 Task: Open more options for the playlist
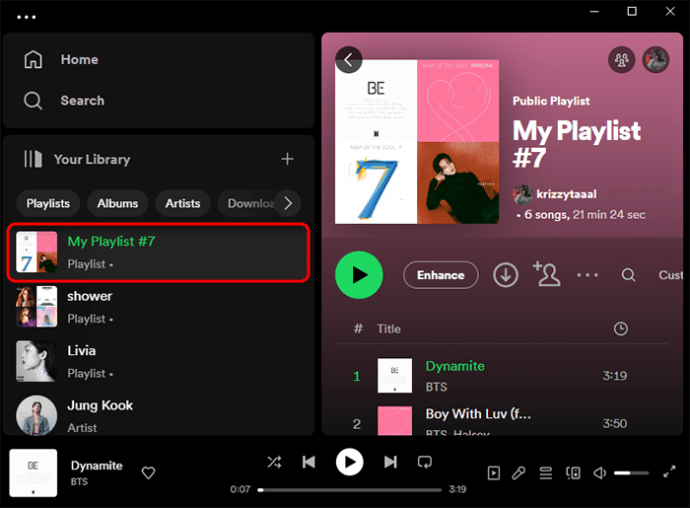(x=587, y=275)
